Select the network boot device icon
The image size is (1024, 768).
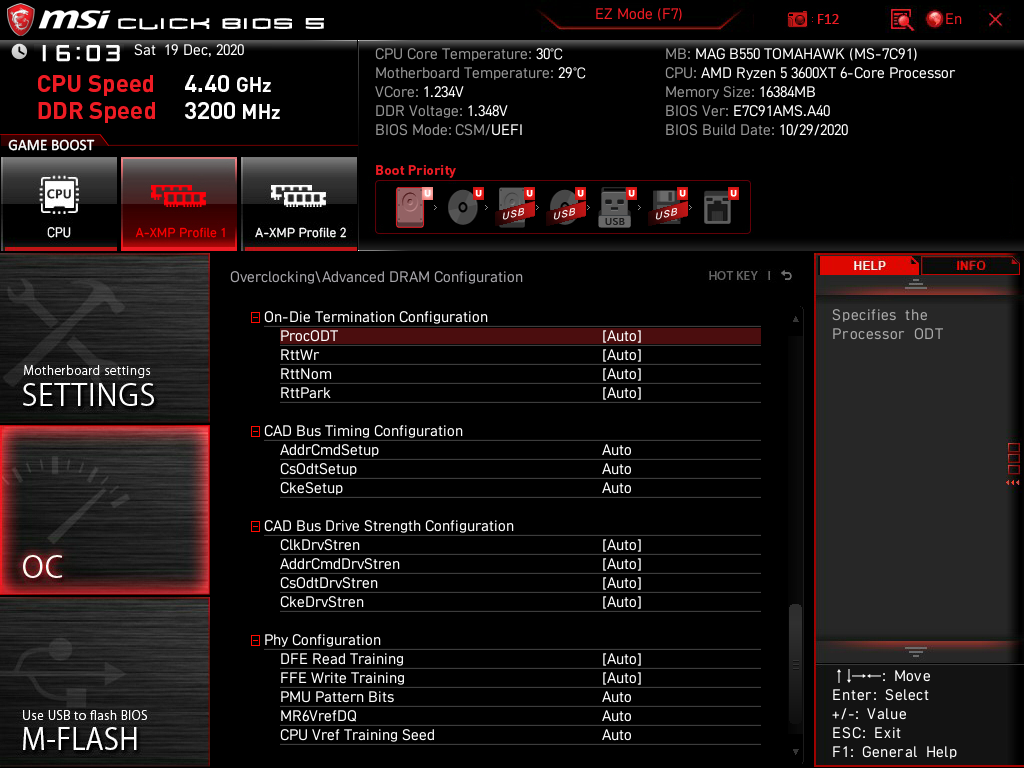click(720, 207)
